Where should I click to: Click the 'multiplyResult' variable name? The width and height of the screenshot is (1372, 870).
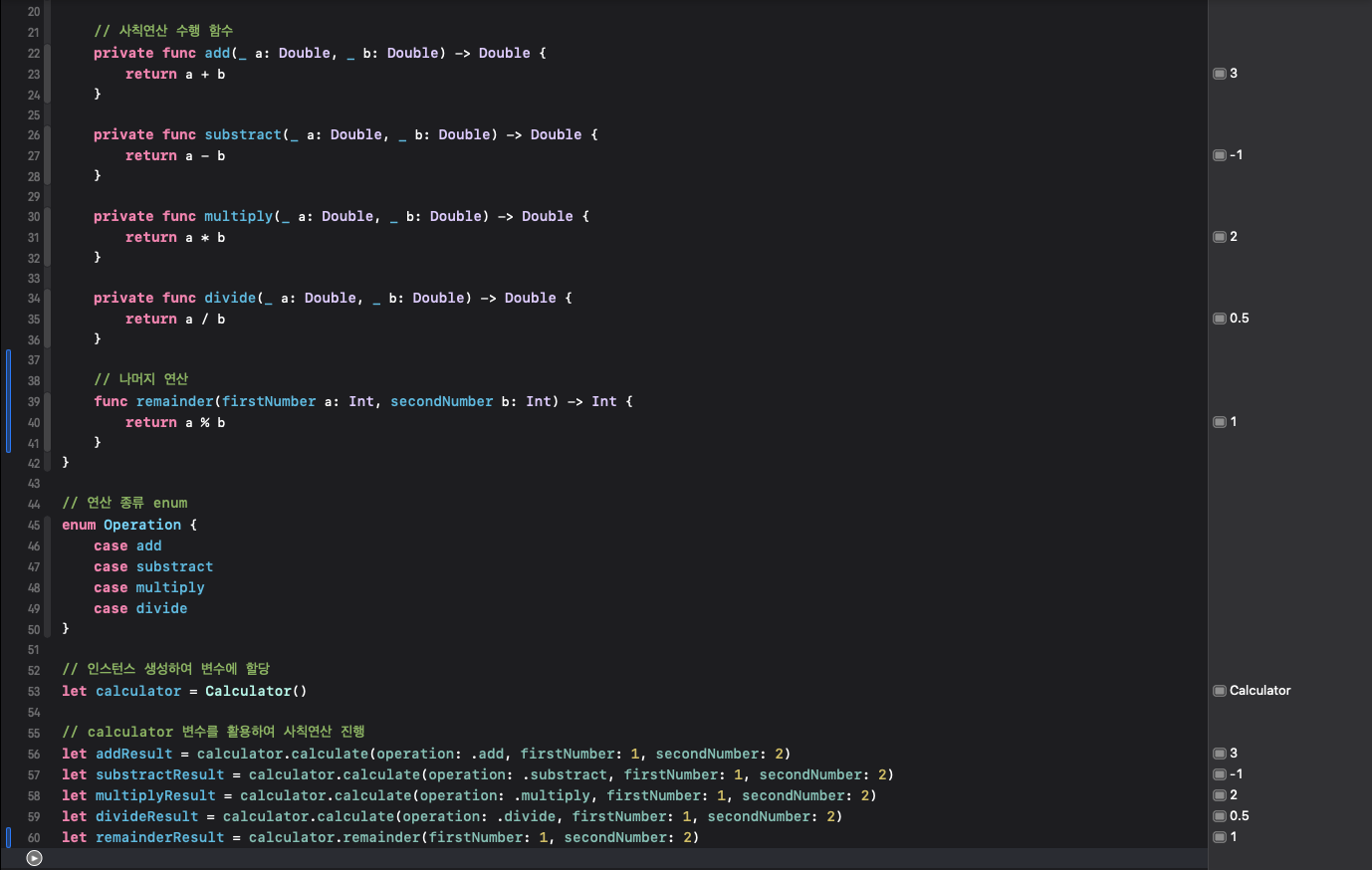(155, 795)
